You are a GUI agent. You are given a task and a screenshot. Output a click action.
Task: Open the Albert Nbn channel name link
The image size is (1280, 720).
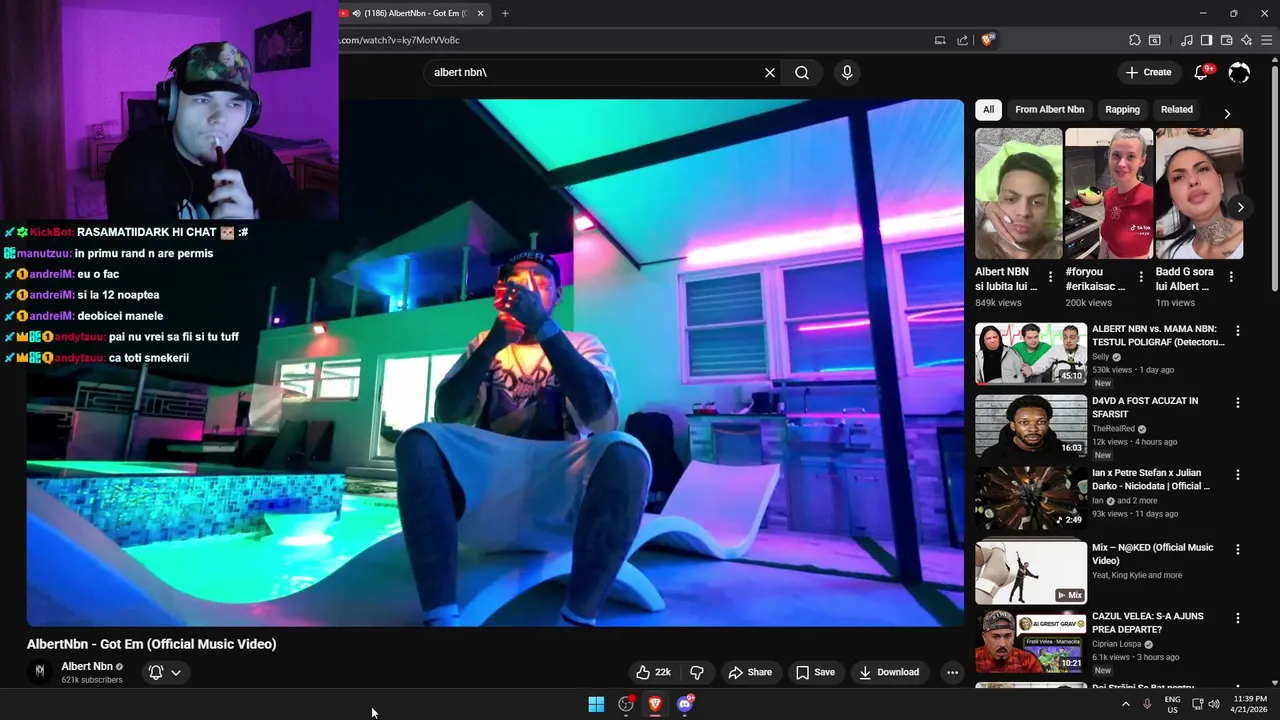(87, 666)
